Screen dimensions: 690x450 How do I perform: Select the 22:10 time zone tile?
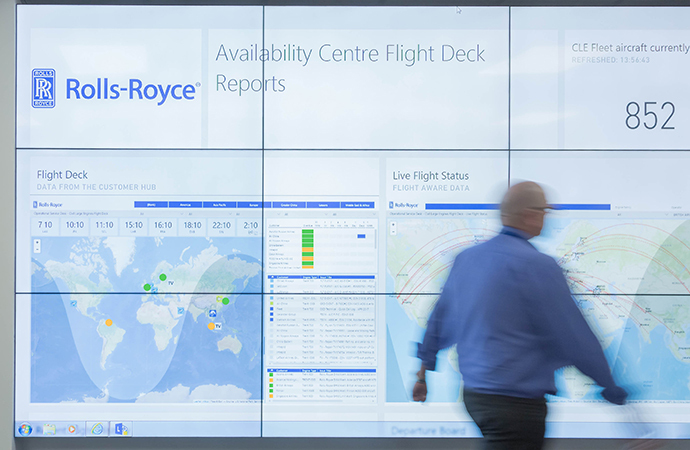tap(221, 227)
